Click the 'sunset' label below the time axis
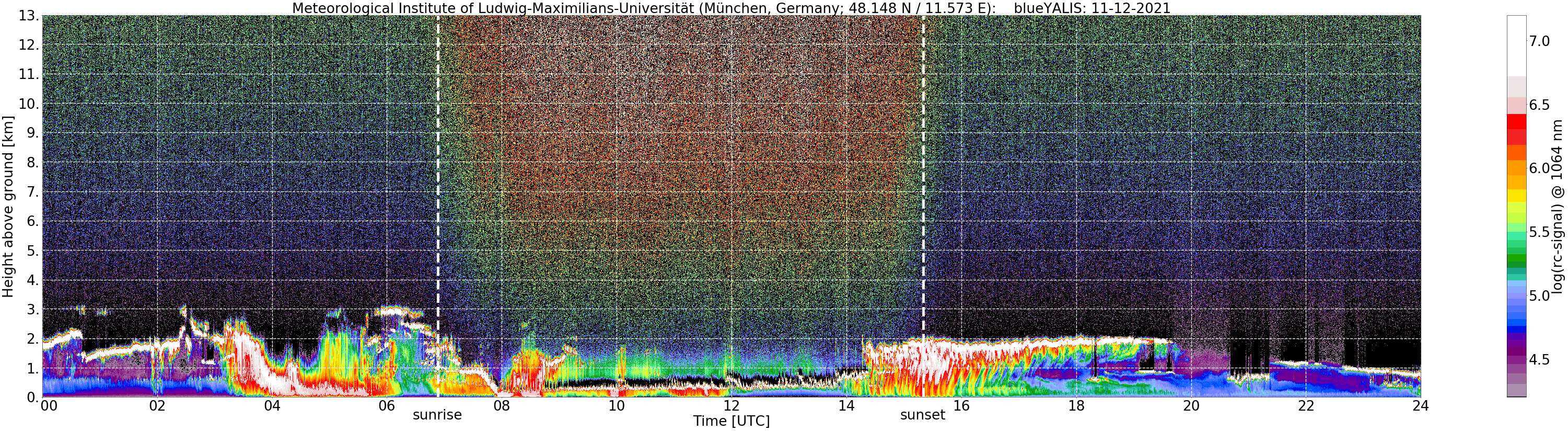The image size is (1568, 431). coord(923,415)
